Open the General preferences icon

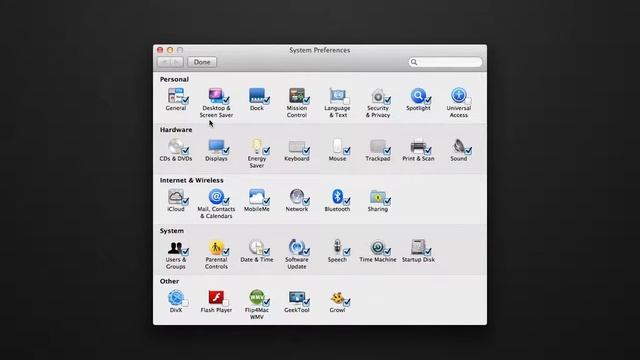[176, 96]
